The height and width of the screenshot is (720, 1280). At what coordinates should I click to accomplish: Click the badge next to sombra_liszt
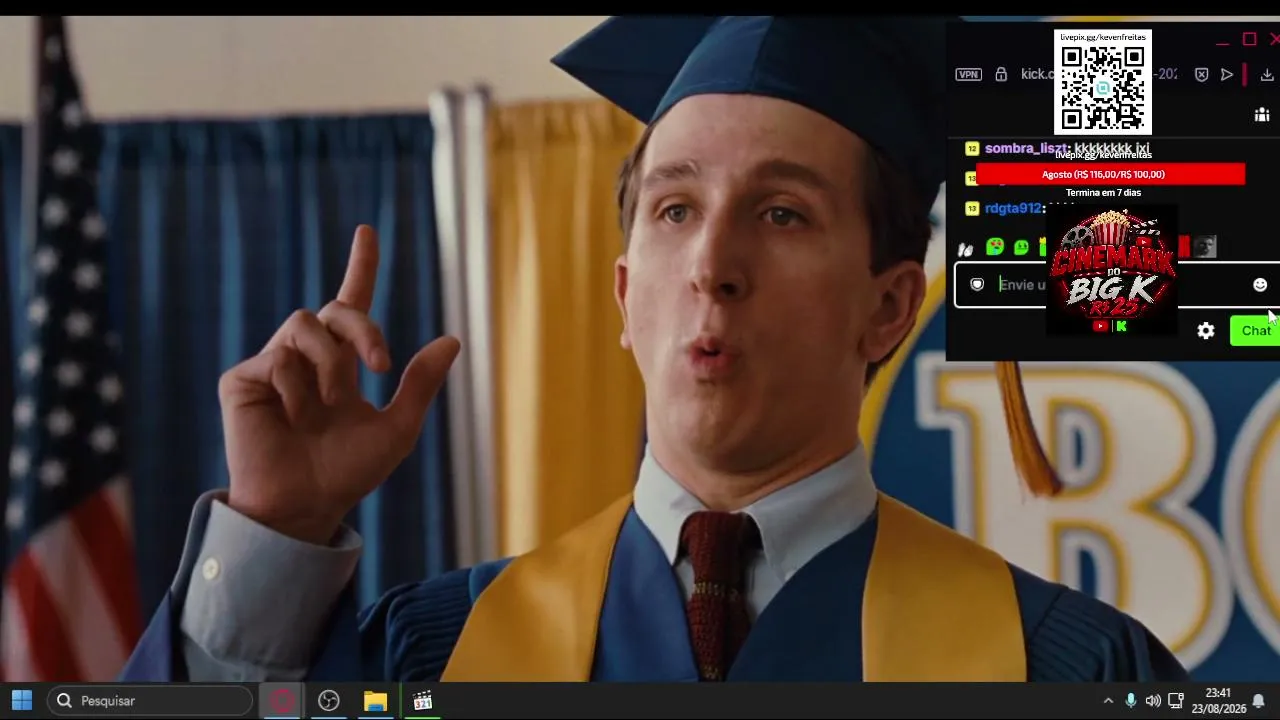(972, 149)
